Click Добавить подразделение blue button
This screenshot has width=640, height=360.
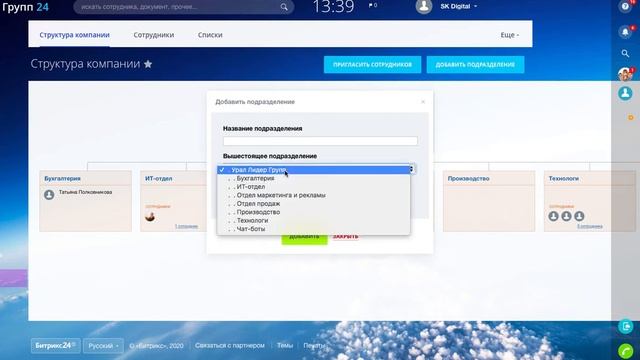click(x=475, y=64)
